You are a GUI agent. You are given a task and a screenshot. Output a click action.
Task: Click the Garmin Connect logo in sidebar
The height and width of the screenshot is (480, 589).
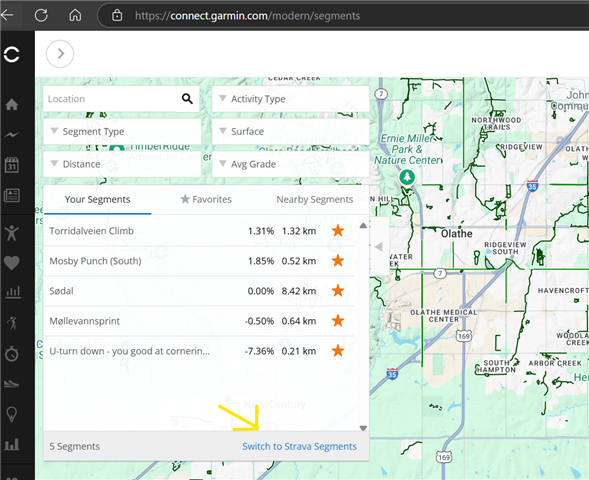[12, 54]
